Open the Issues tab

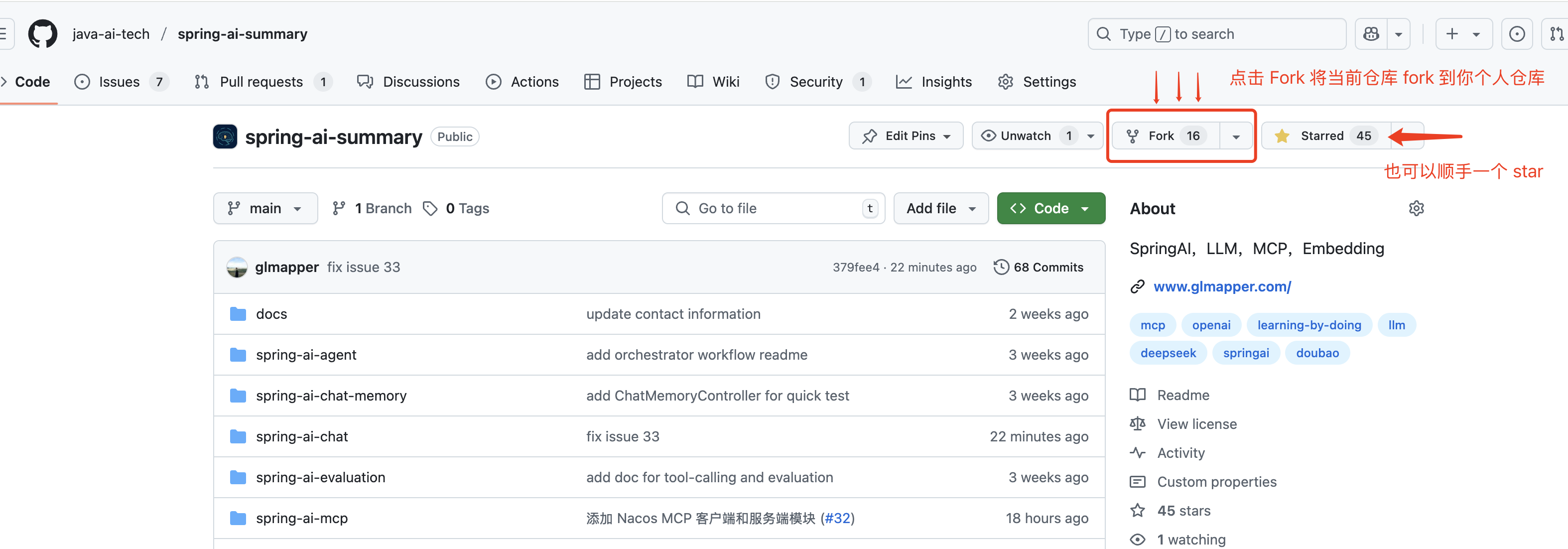[121, 82]
